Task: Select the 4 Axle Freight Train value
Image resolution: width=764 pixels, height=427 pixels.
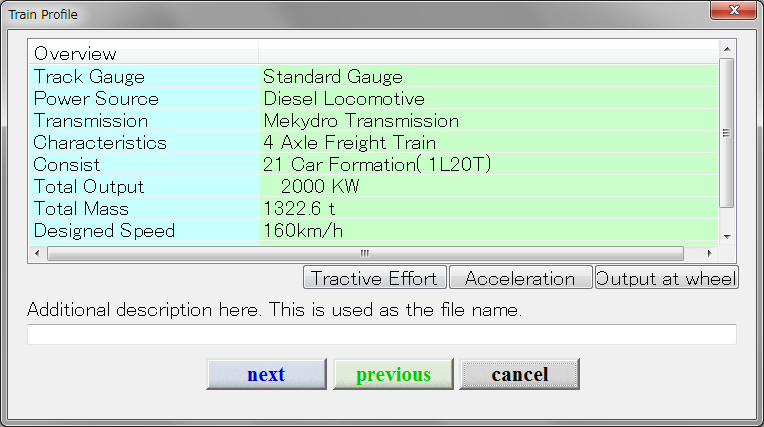Action: pyautogui.click(x=349, y=142)
